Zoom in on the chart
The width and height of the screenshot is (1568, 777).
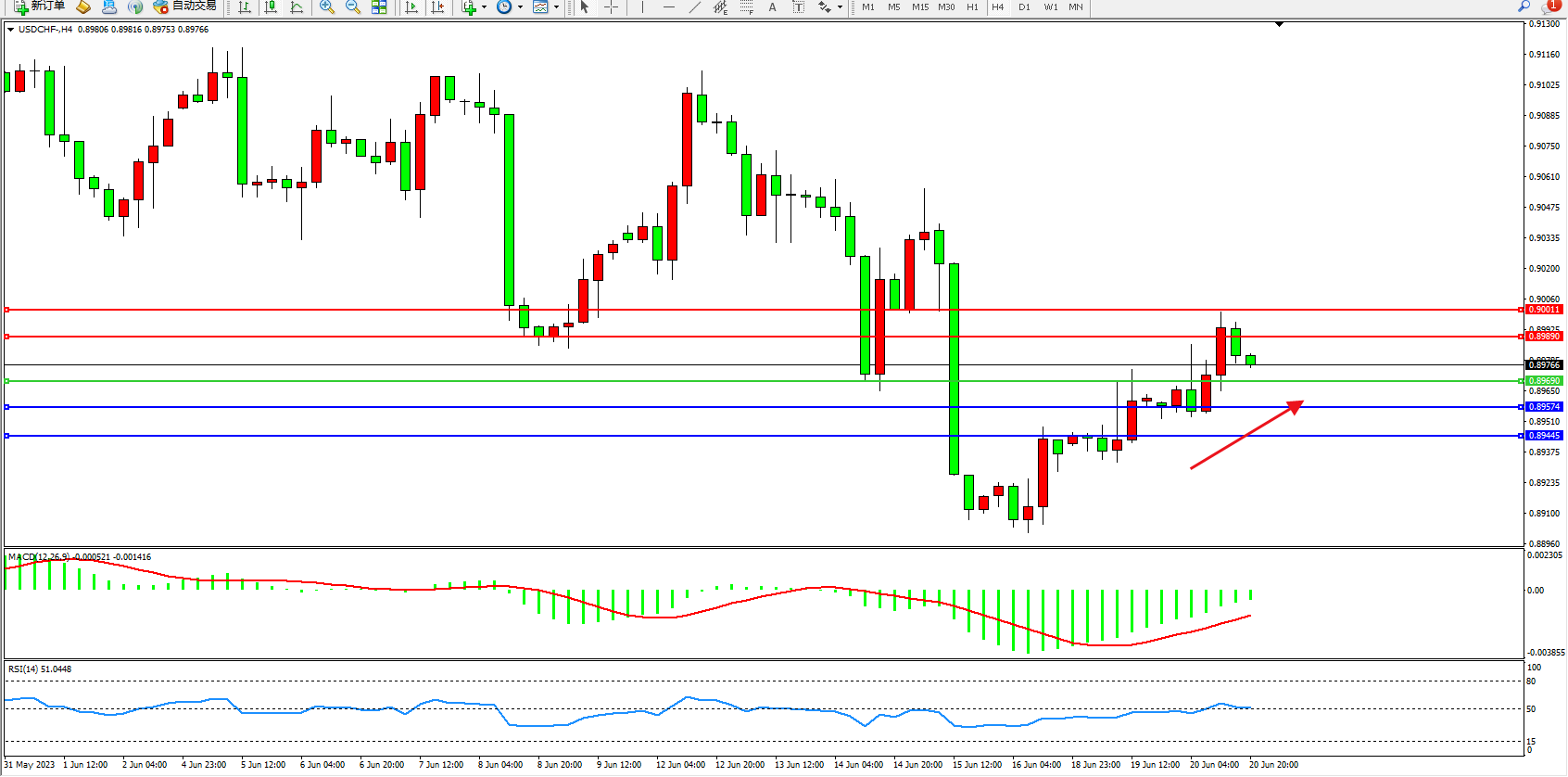point(327,7)
